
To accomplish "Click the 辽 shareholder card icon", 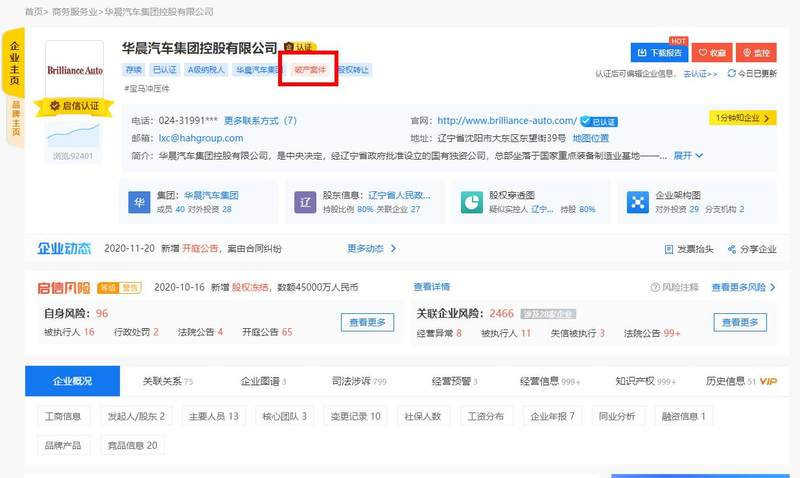I will [305, 202].
